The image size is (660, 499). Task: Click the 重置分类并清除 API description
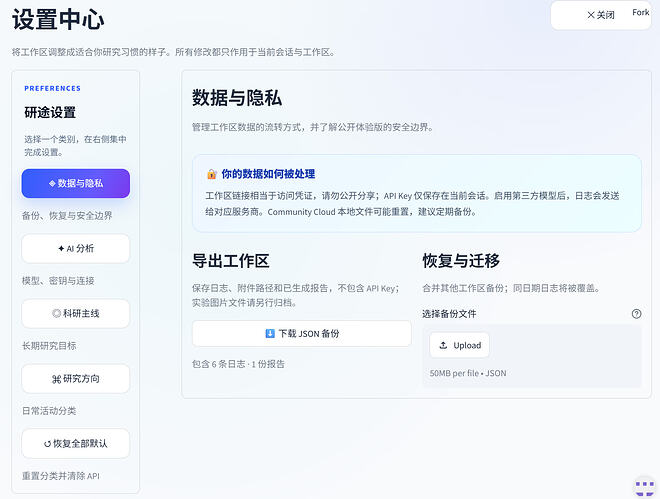pos(61,476)
